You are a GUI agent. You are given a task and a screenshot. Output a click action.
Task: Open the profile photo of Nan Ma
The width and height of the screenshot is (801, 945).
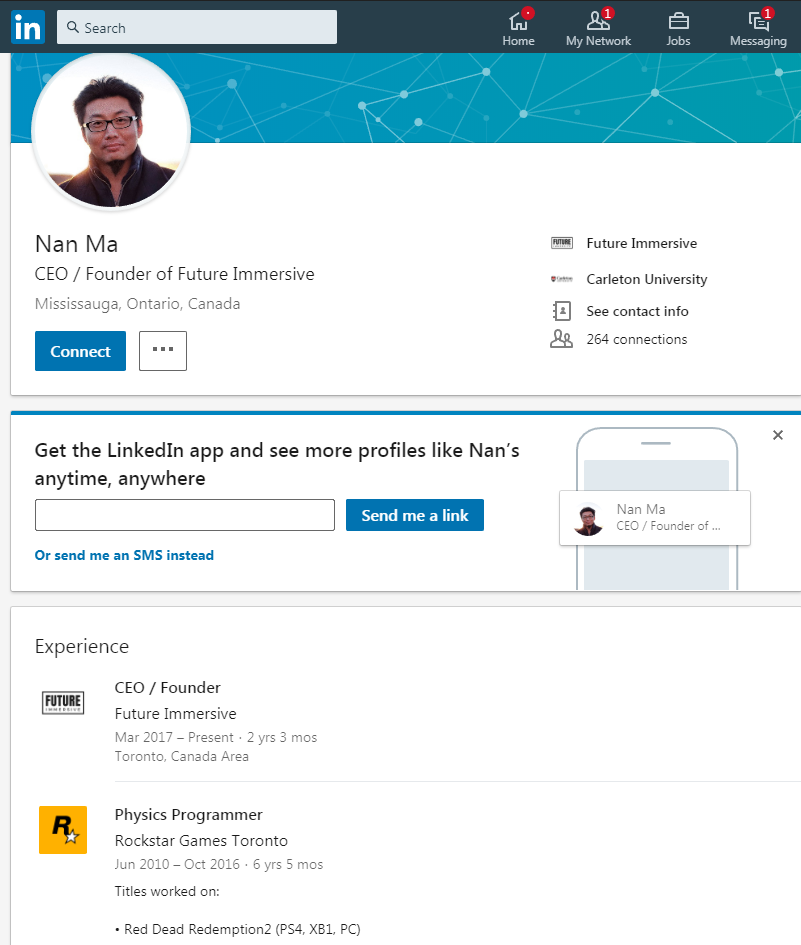point(111,130)
